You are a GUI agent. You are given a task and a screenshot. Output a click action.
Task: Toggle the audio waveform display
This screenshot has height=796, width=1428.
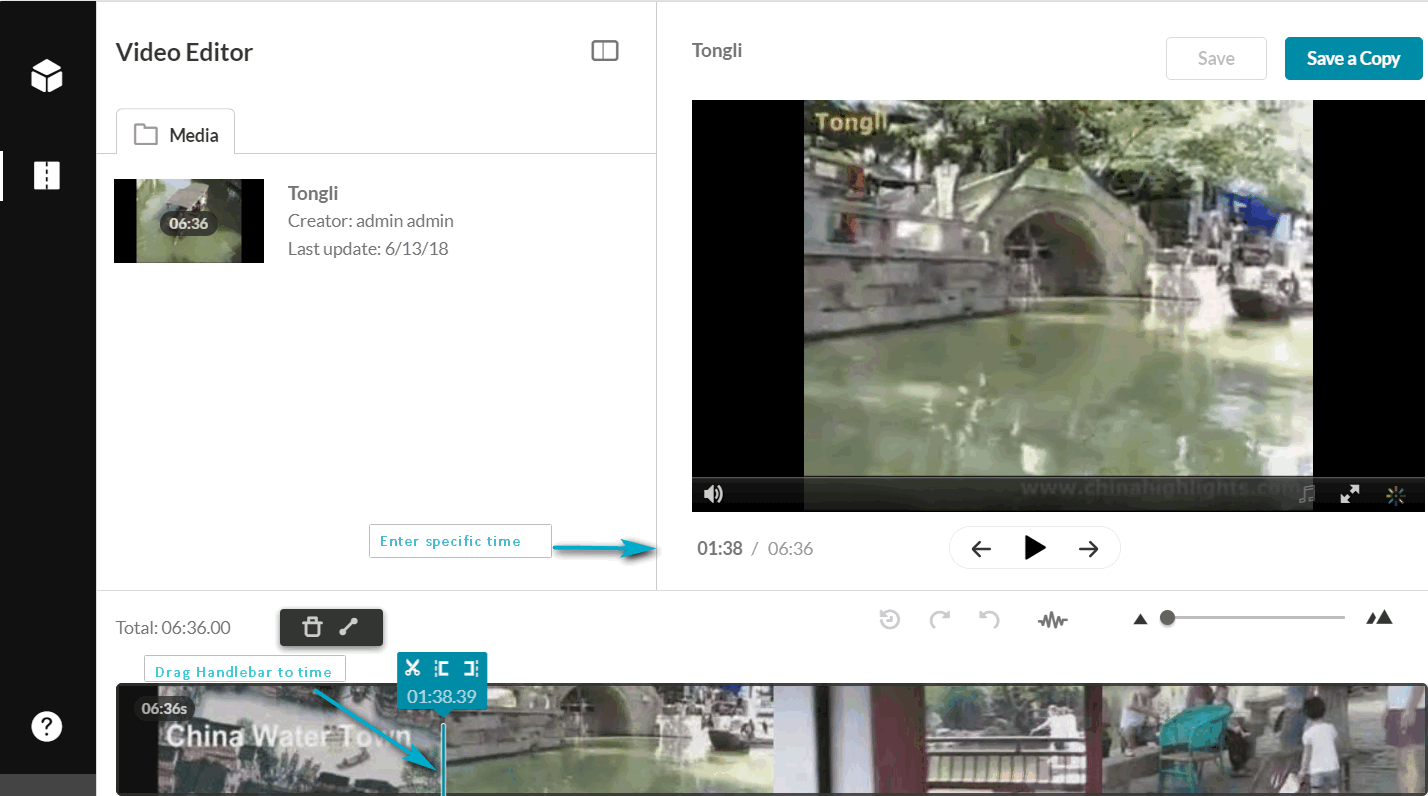pyautogui.click(x=1052, y=621)
